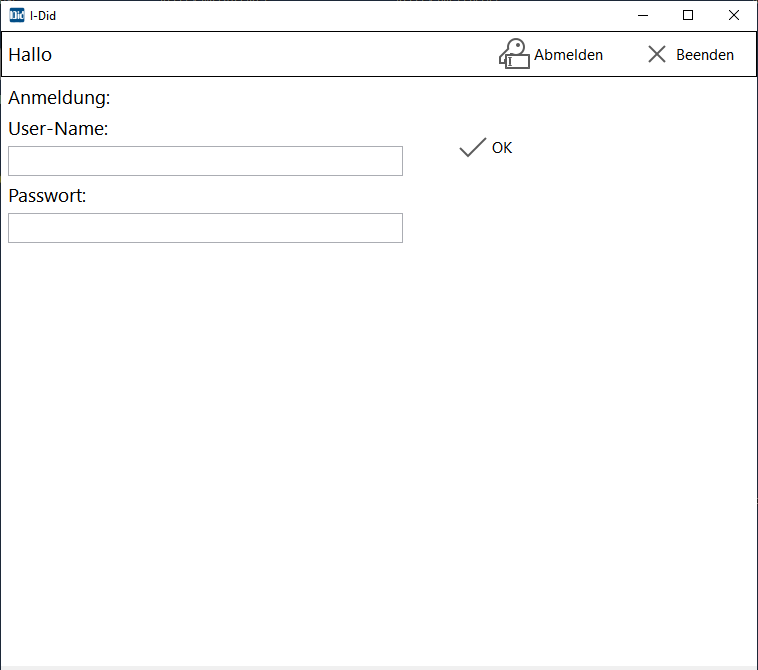This screenshot has height=670, width=758.
Task: Click the Abmelden key-and-lock icon
Action: tap(514, 54)
